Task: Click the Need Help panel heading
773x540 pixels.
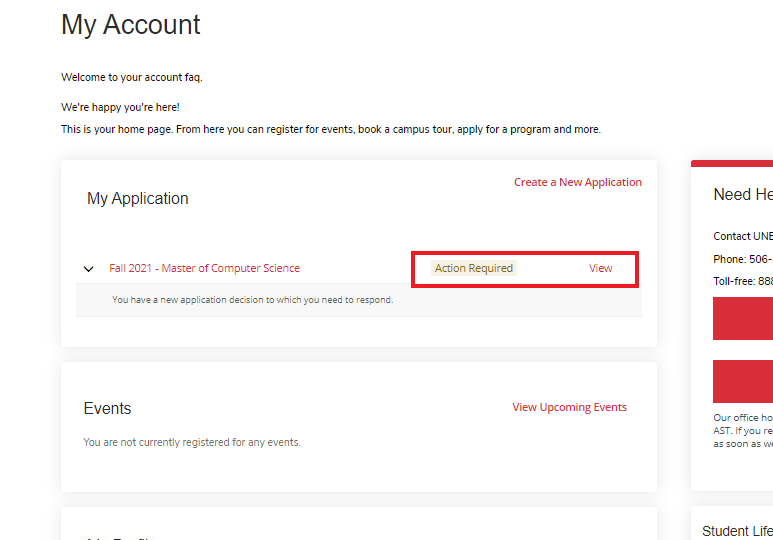Action: pos(742,194)
